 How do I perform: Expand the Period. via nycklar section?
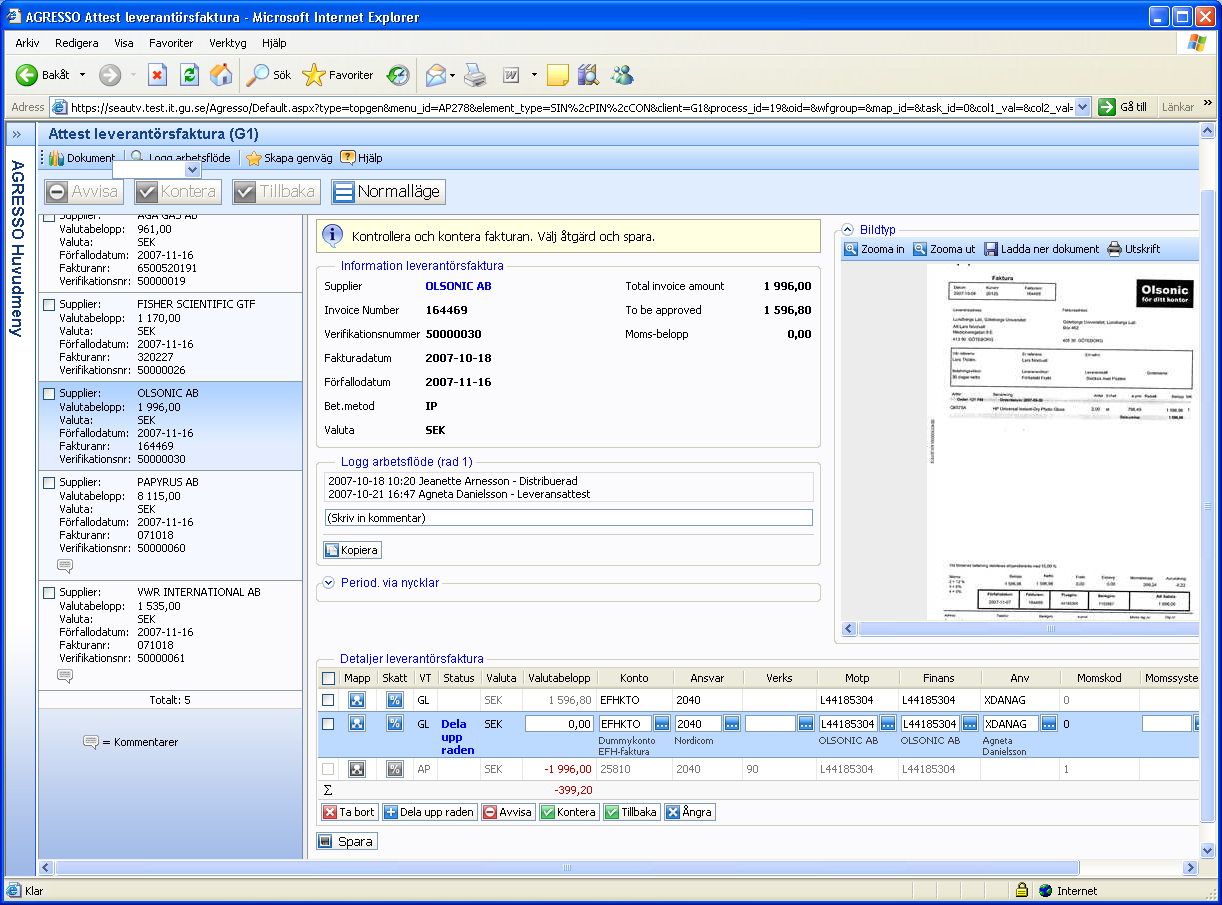pos(328,582)
